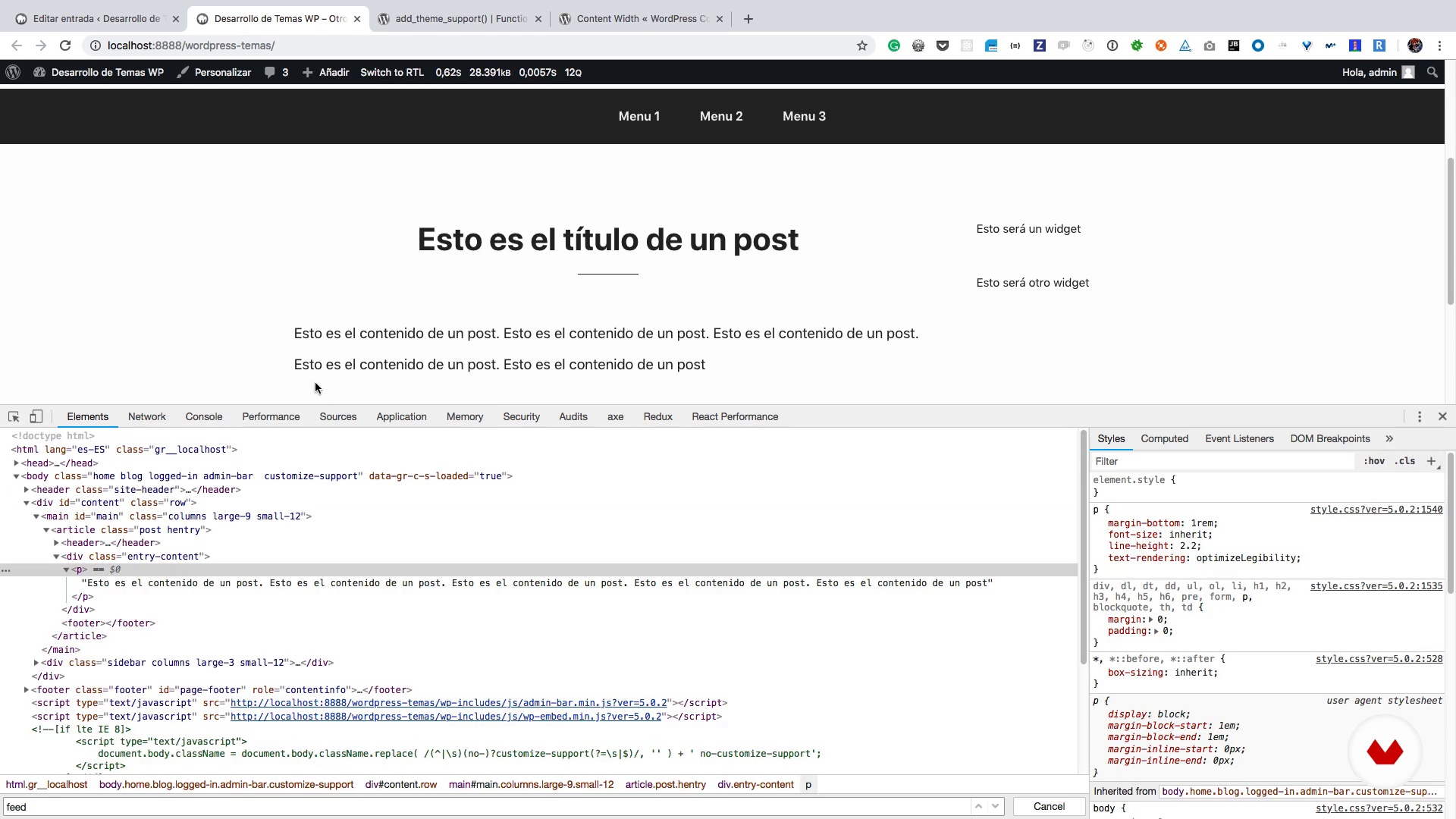Toggle the device toolbar in DevTools

click(x=36, y=416)
